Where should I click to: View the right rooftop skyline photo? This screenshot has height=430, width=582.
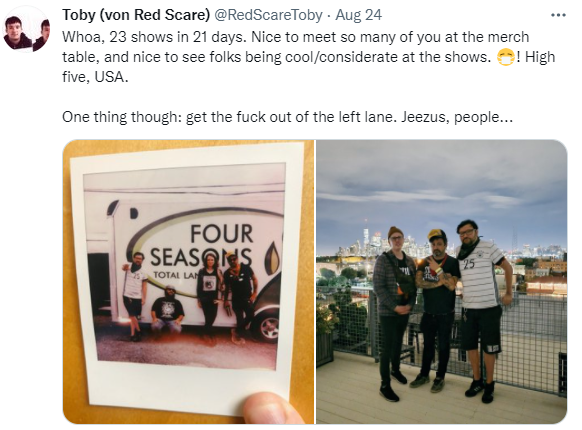[441, 282]
